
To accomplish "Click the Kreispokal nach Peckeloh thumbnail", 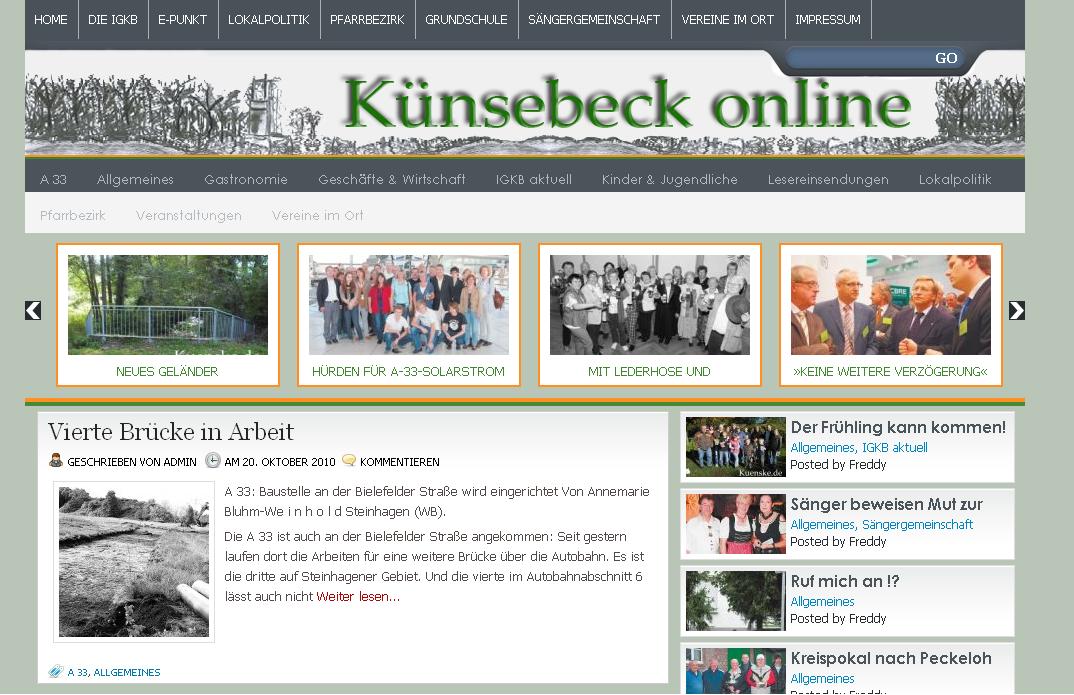I will 736,671.
